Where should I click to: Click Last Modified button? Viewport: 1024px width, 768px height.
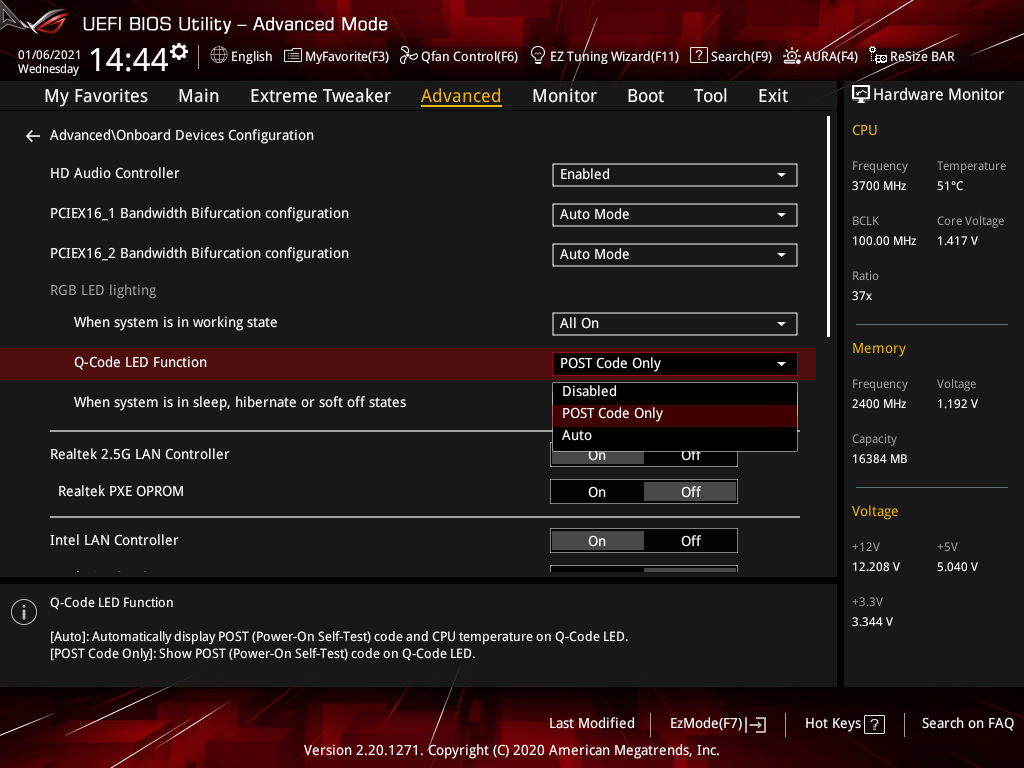click(x=592, y=724)
